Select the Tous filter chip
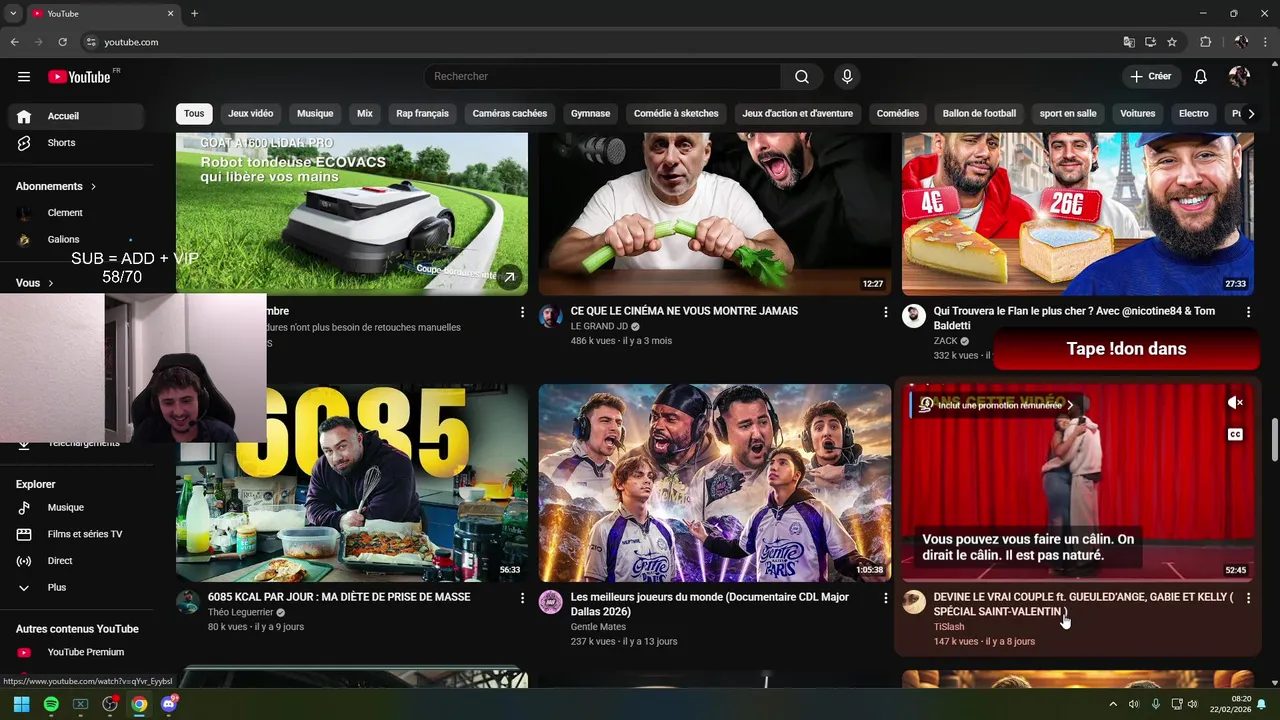The image size is (1280, 720). [x=194, y=114]
